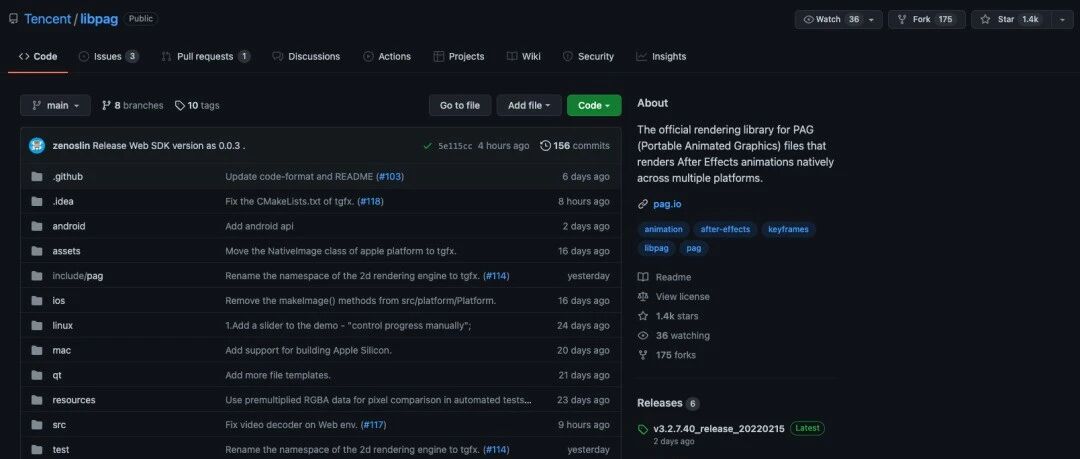
Task: Click the green check status icon on latest commit
Action: [428, 145]
